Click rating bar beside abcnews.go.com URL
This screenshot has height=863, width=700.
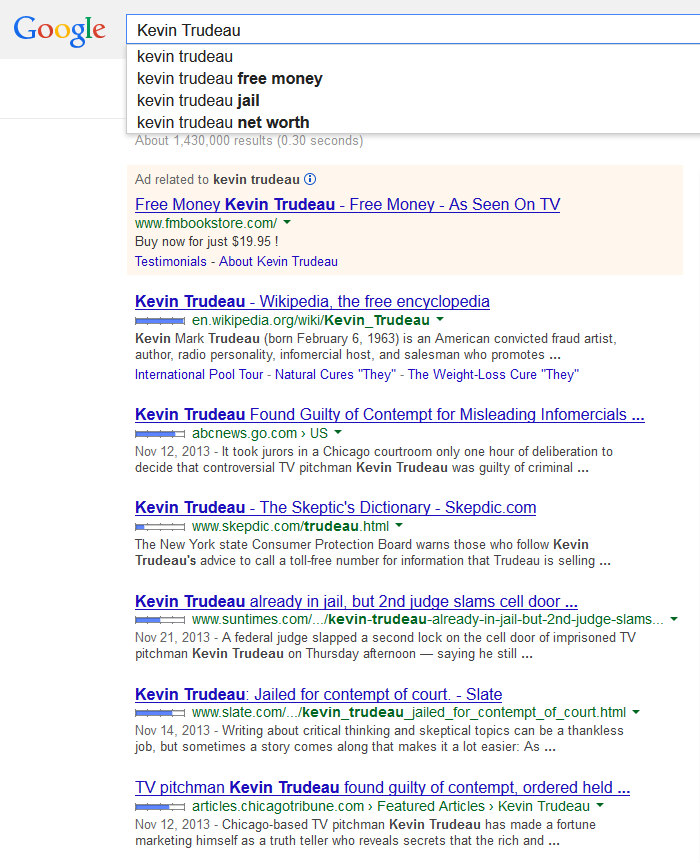(x=160, y=434)
